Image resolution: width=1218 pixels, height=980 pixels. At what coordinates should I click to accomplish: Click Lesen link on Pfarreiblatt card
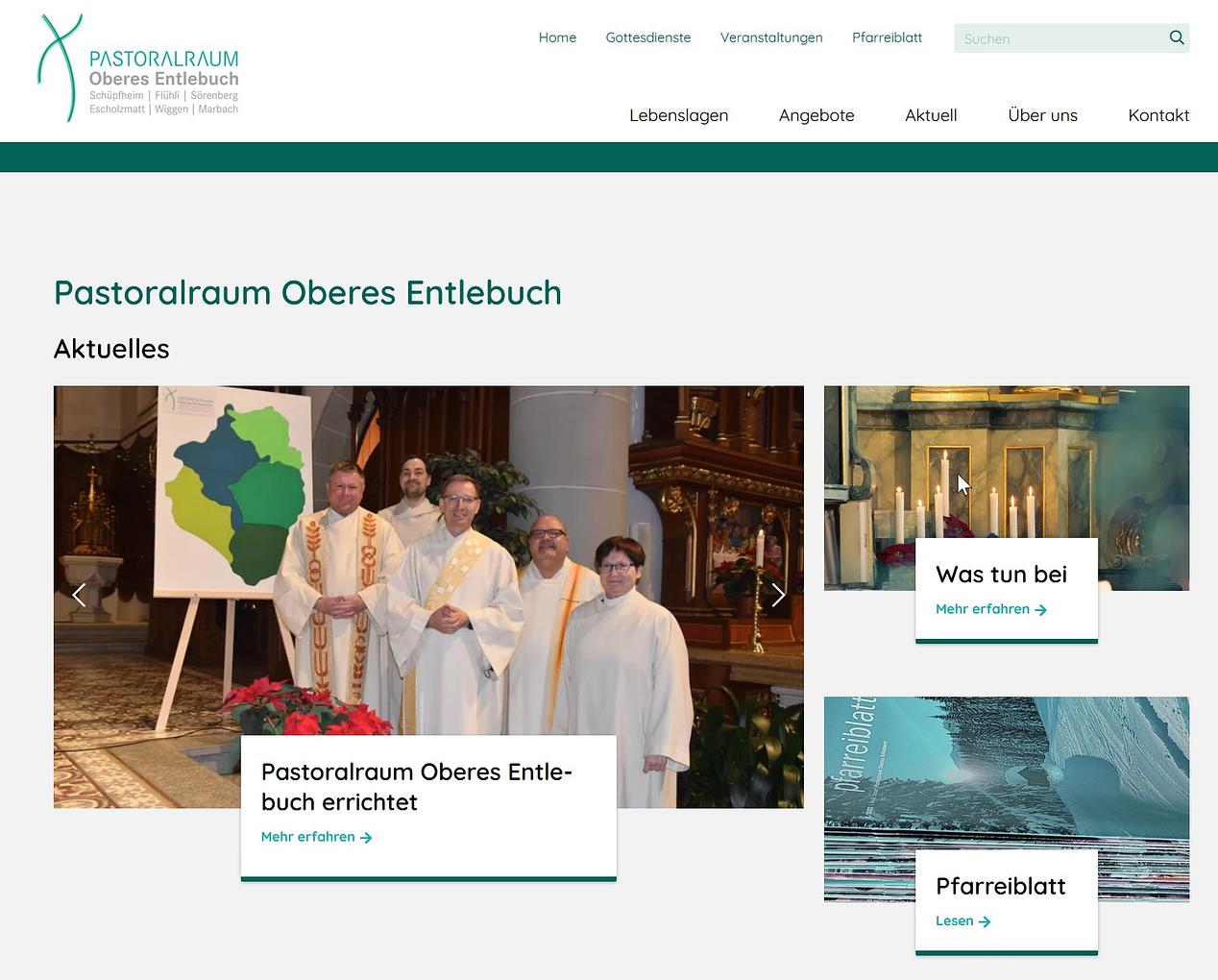(x=962, y=920)
